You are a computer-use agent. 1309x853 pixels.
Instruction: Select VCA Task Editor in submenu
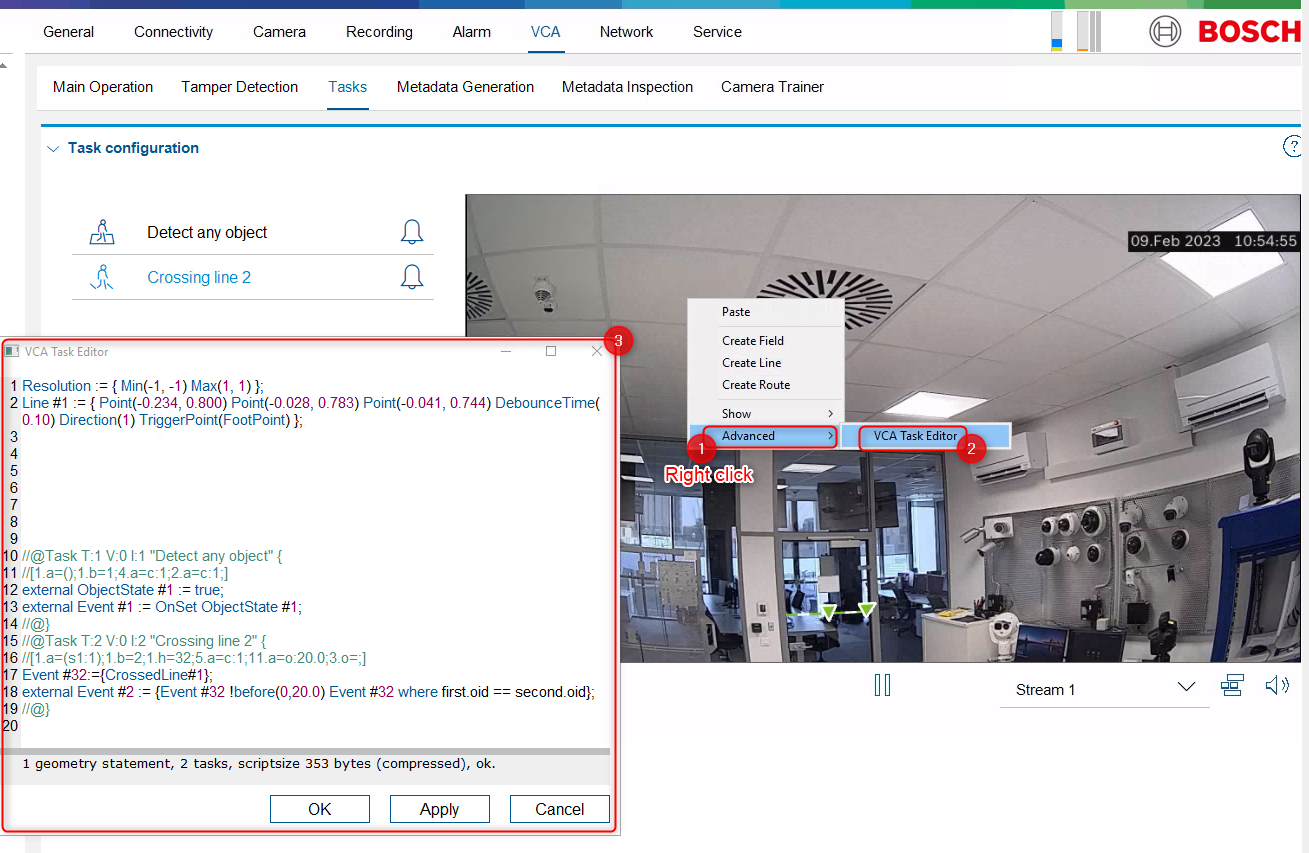(915, 436)
